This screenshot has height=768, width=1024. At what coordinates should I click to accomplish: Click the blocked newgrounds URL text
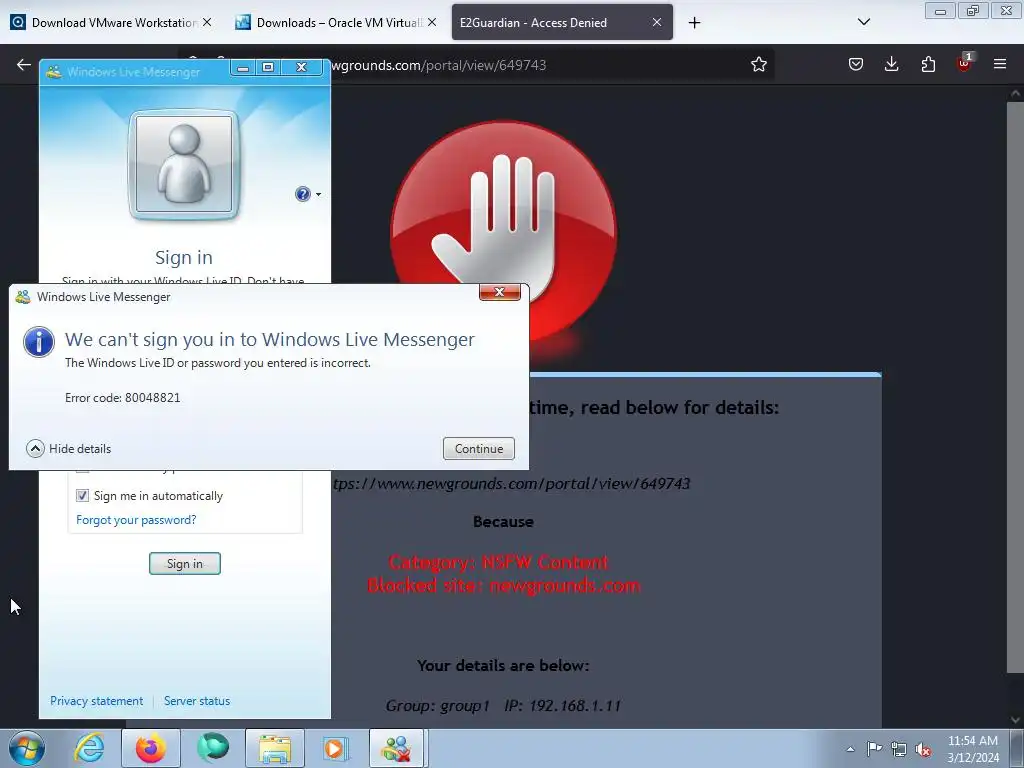[x=511, y=484]
